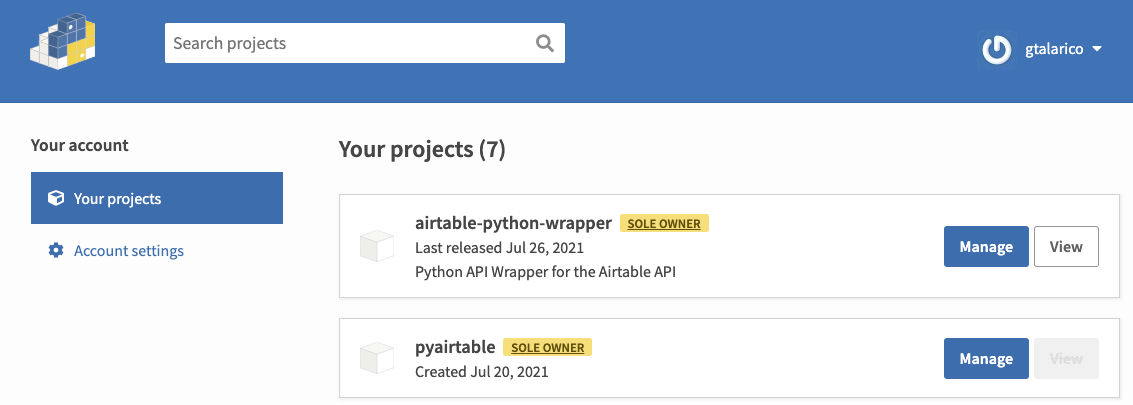
Task: Open Account settings in the sidebar
Action: (x=129, y=251)
